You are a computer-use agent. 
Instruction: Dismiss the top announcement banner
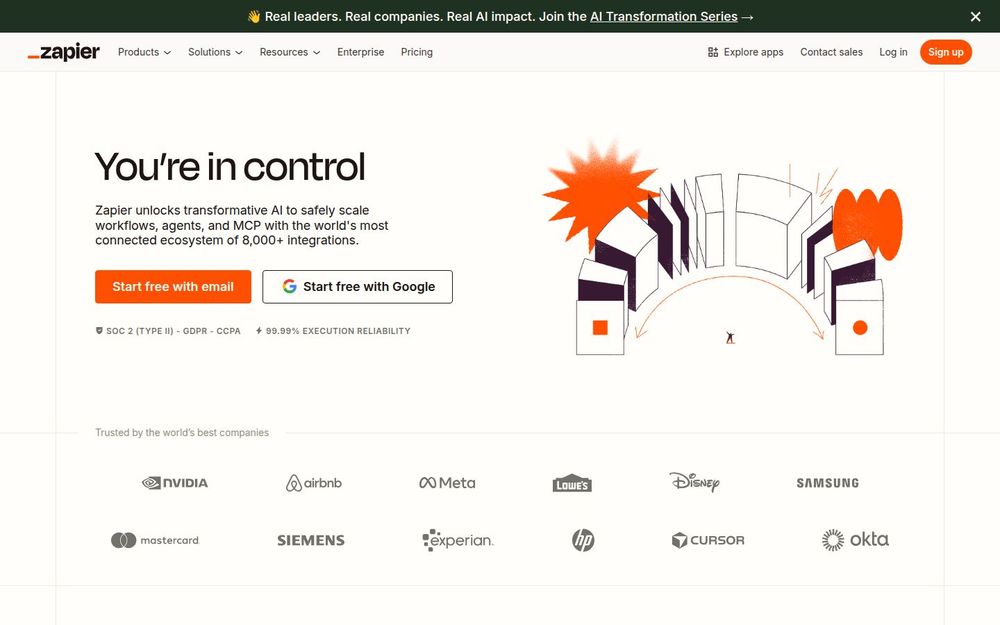(975, 16)
